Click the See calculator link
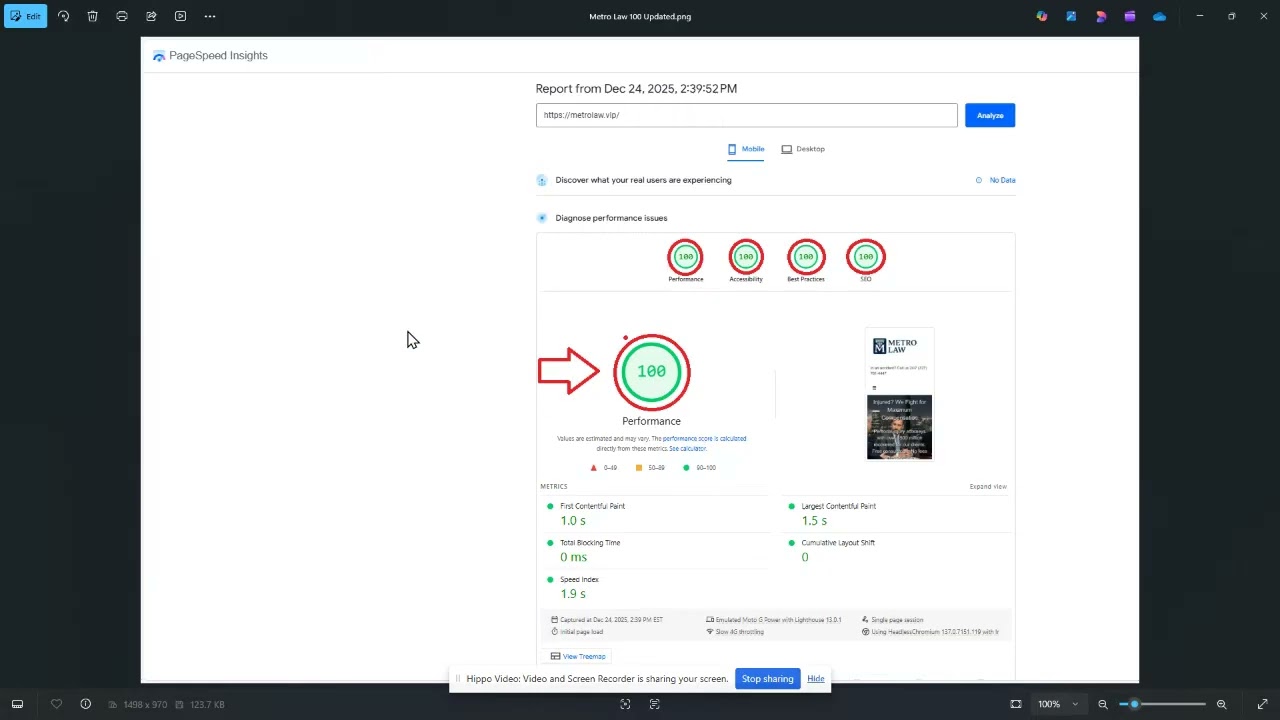 click(x=687, y=449)
